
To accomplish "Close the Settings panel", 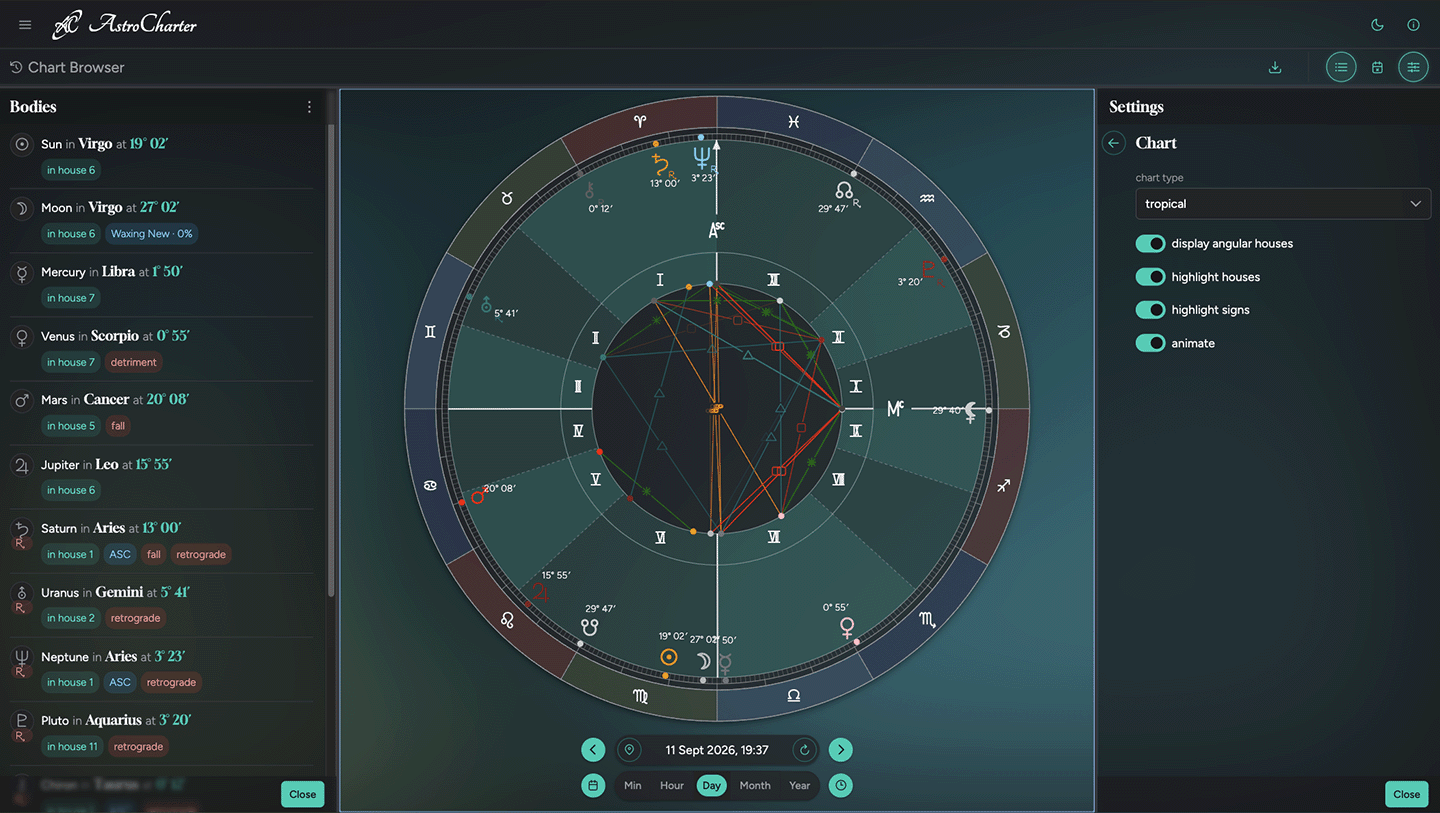I will (1406, 794).
